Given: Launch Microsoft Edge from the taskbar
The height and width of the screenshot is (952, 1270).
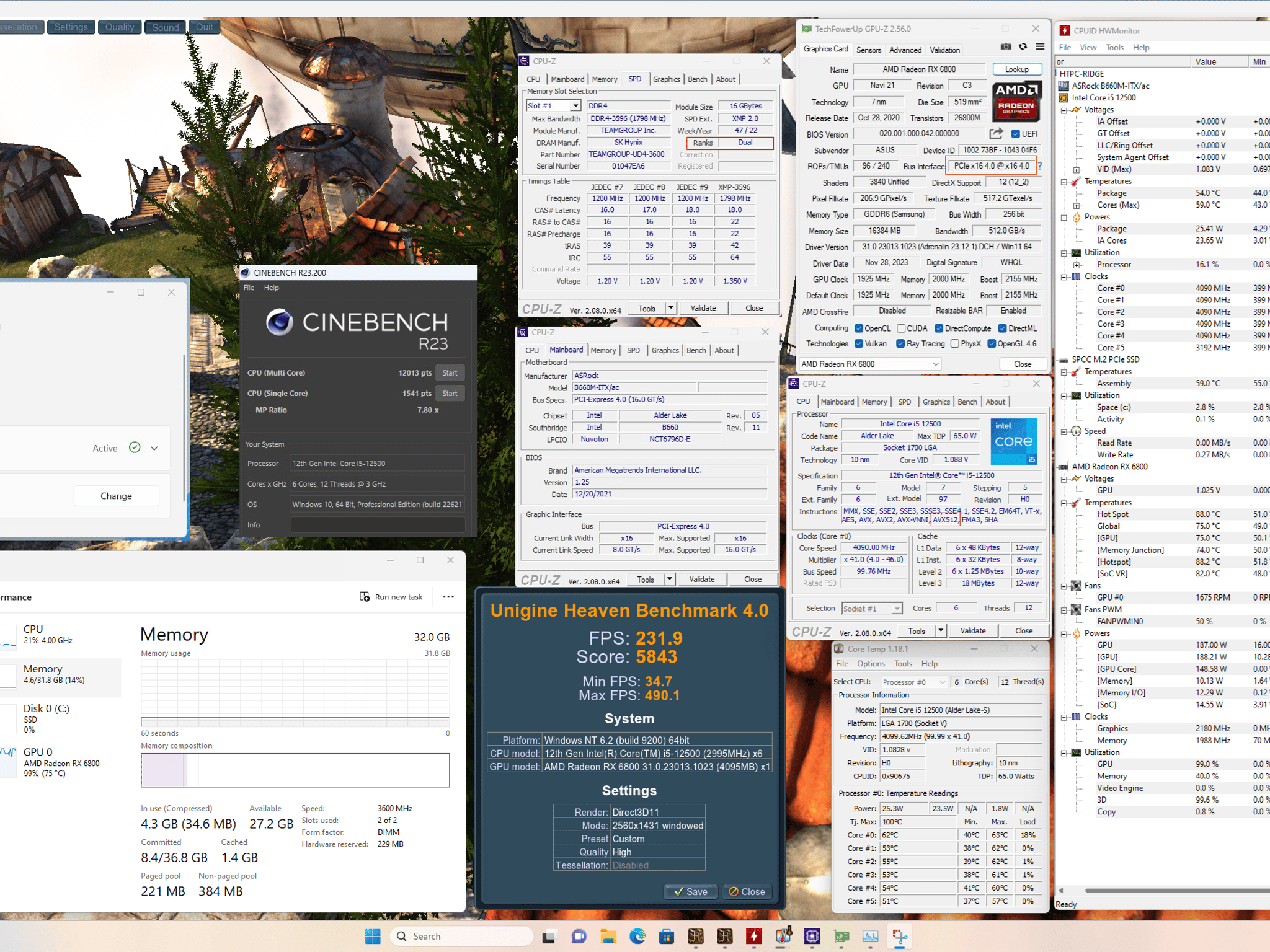Looking at the screenshot, I should 637,936.
